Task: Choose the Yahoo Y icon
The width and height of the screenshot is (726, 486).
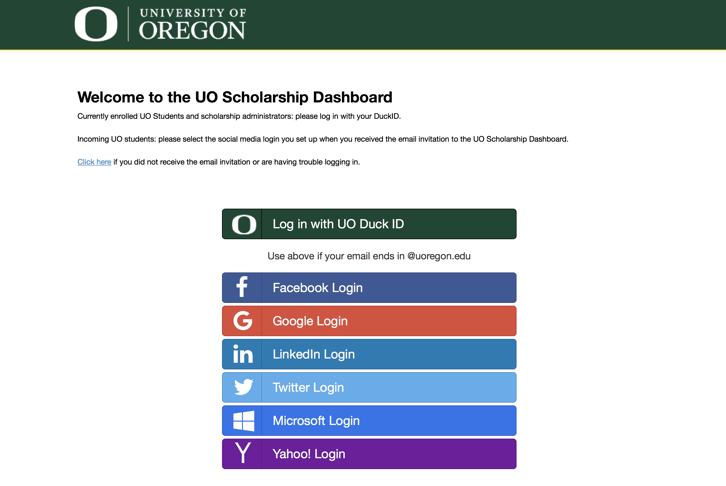Action: 243,453
